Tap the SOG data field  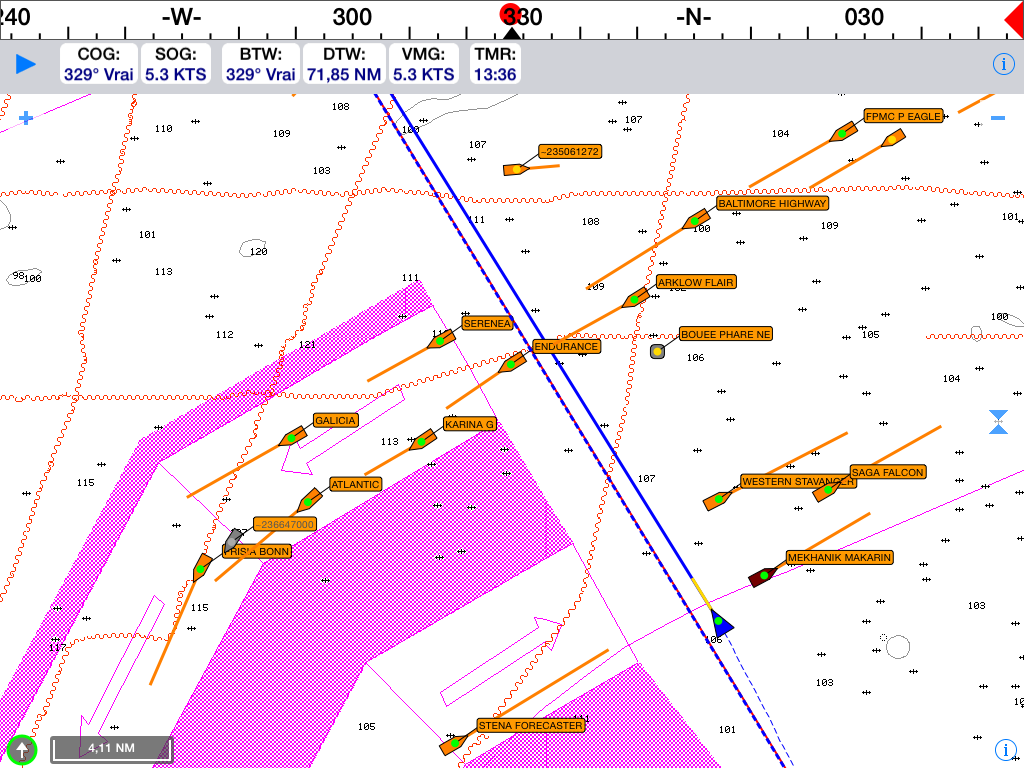click(176, 64)
